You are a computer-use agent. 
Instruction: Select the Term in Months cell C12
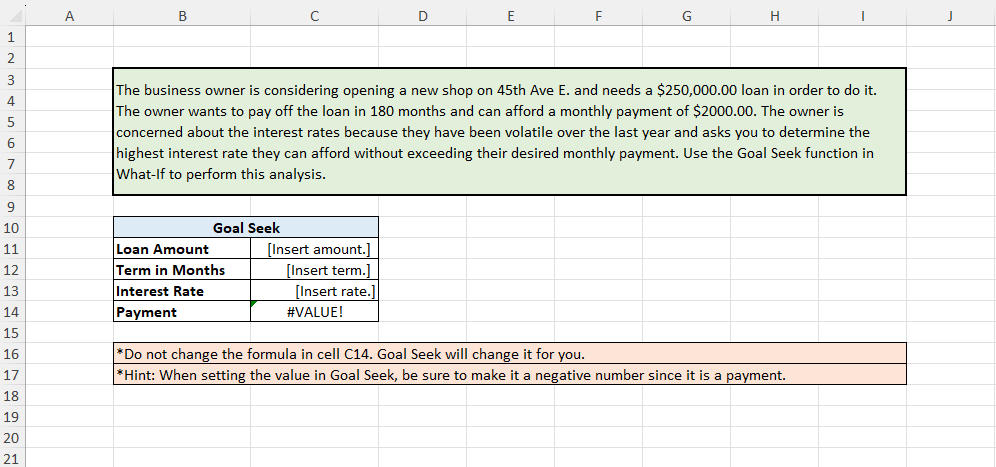tap(314, 269)
